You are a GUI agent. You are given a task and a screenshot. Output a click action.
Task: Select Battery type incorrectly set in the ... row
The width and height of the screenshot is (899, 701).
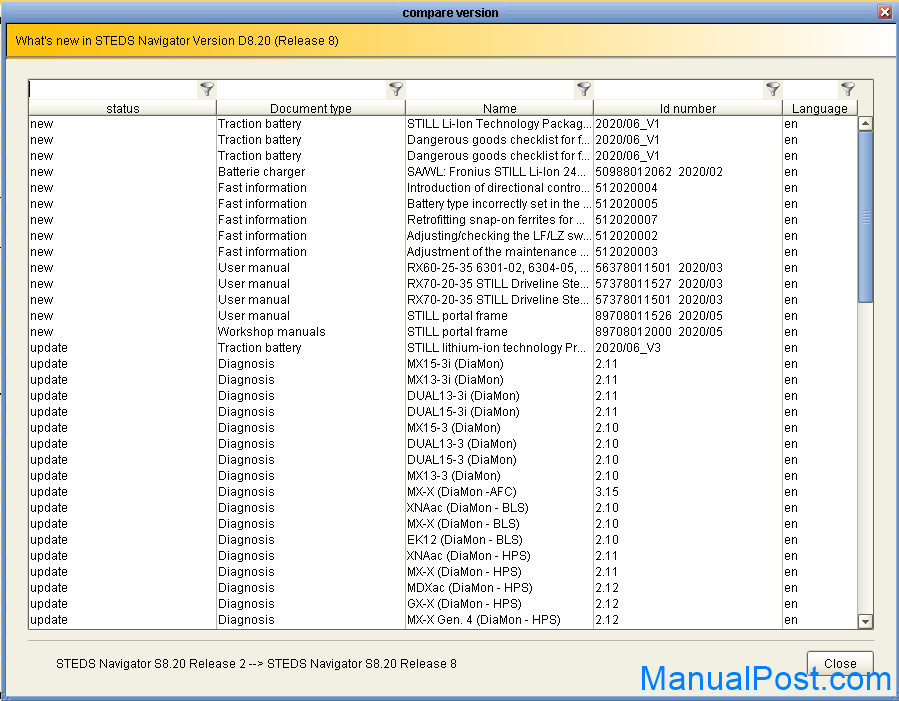pyautogui.click(x=443, y=204)
